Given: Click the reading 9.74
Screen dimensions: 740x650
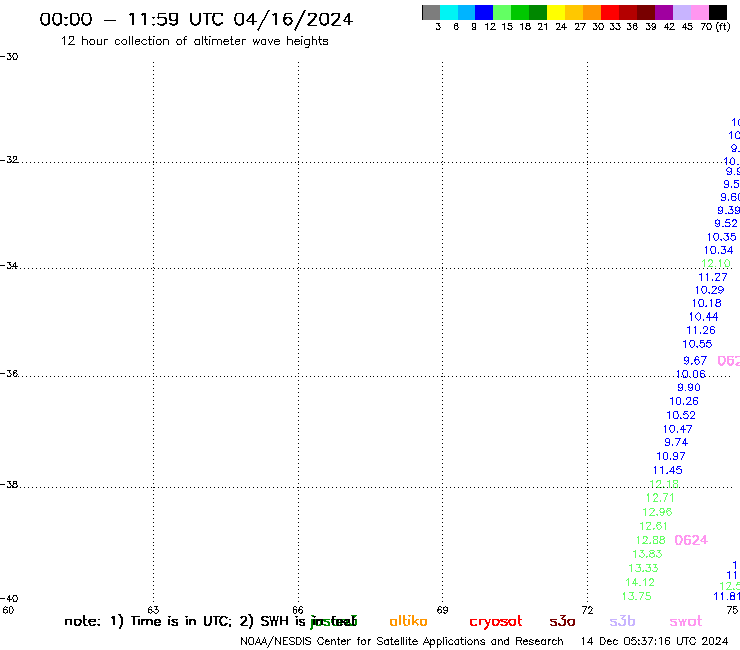Looking at the screenshot, I should 676,443.
